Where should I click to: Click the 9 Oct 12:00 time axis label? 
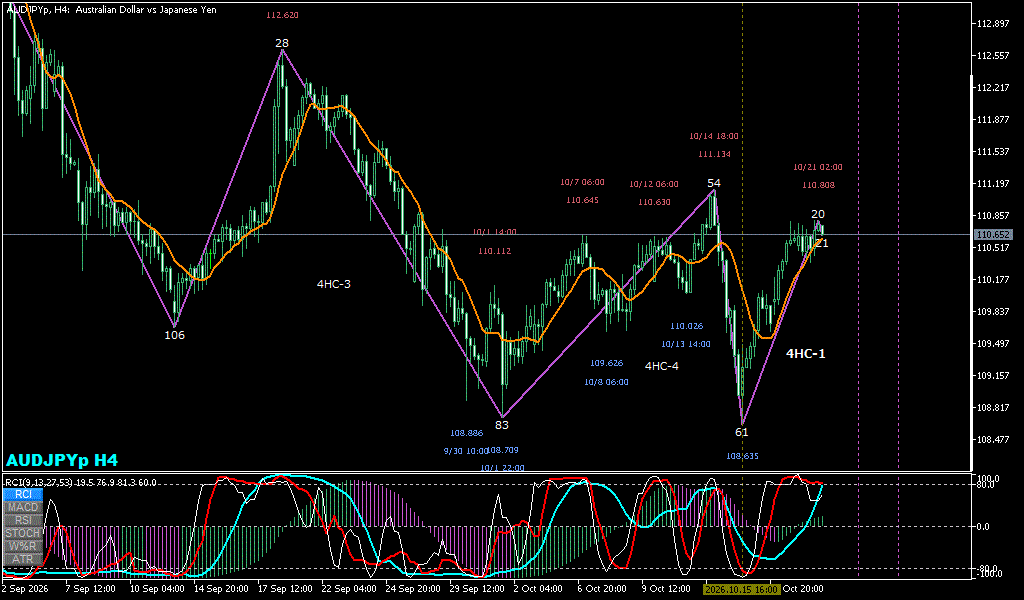pyautogui.click(x=666, y=589)
